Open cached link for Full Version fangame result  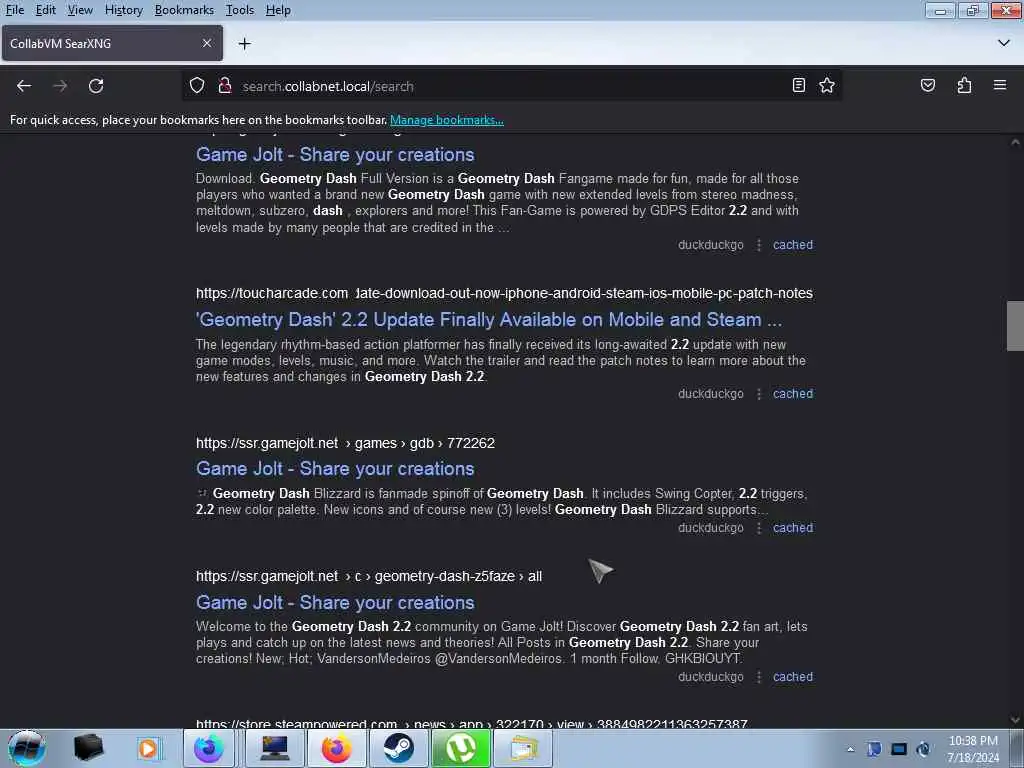pos(793,245)
